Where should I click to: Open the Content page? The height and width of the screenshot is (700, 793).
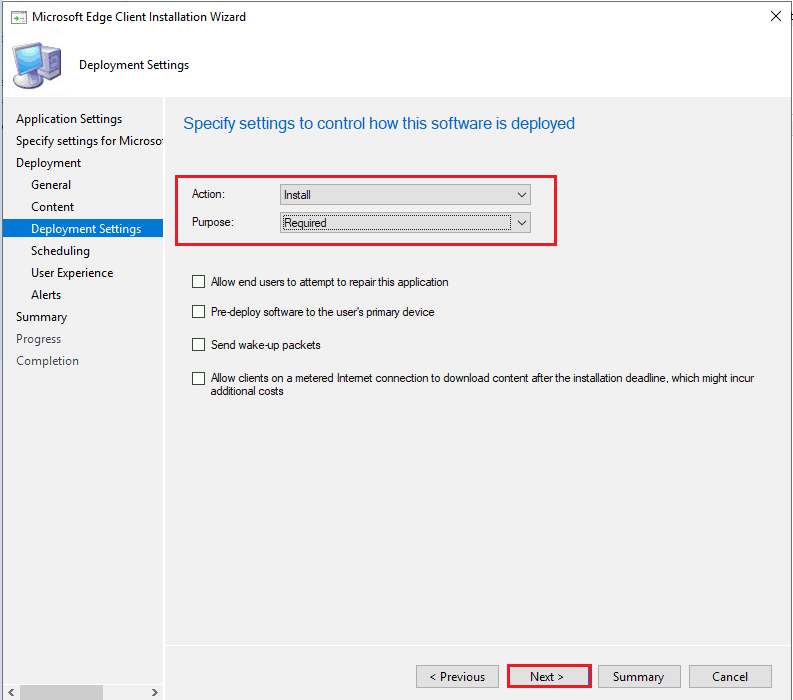(x=53, y=207)
